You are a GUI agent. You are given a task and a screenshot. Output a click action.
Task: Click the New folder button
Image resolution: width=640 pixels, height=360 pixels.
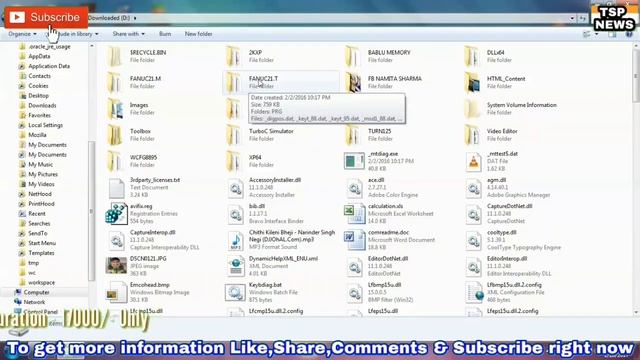point(198,34)
